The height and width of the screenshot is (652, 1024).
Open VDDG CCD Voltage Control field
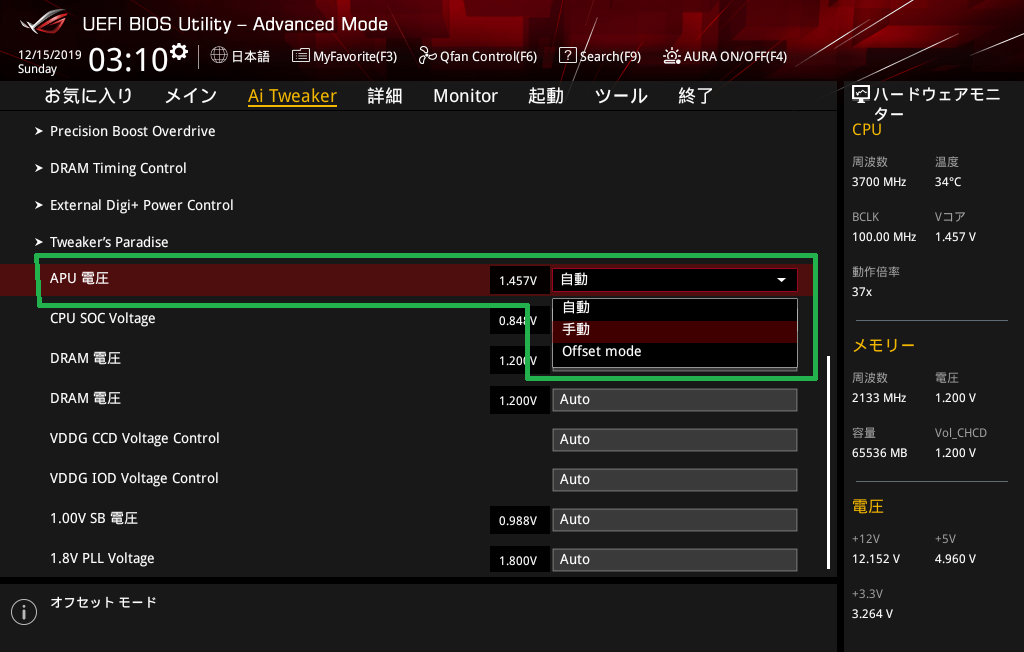pos(675,440)
